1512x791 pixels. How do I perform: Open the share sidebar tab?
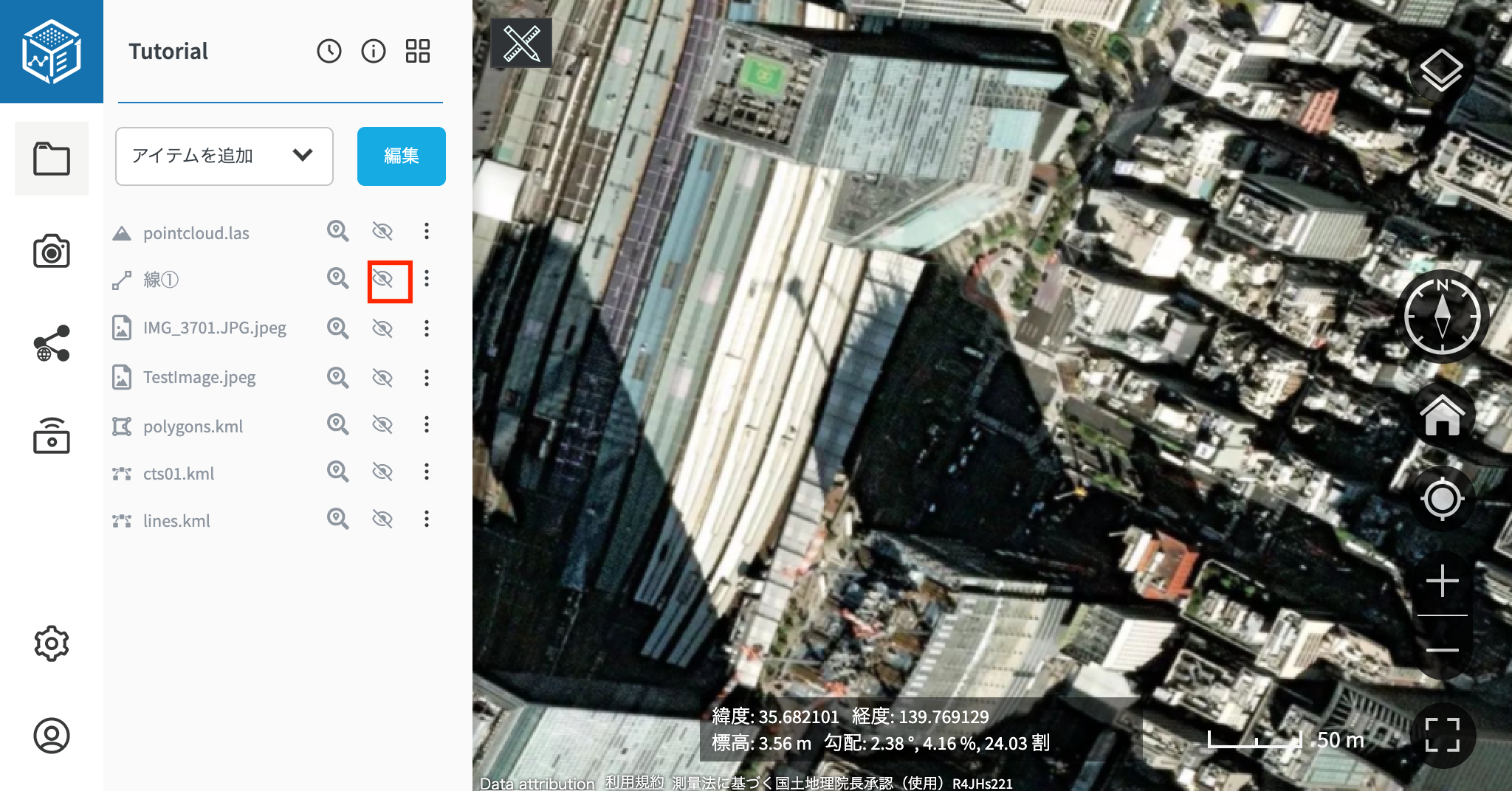click(x=52, y=344)
